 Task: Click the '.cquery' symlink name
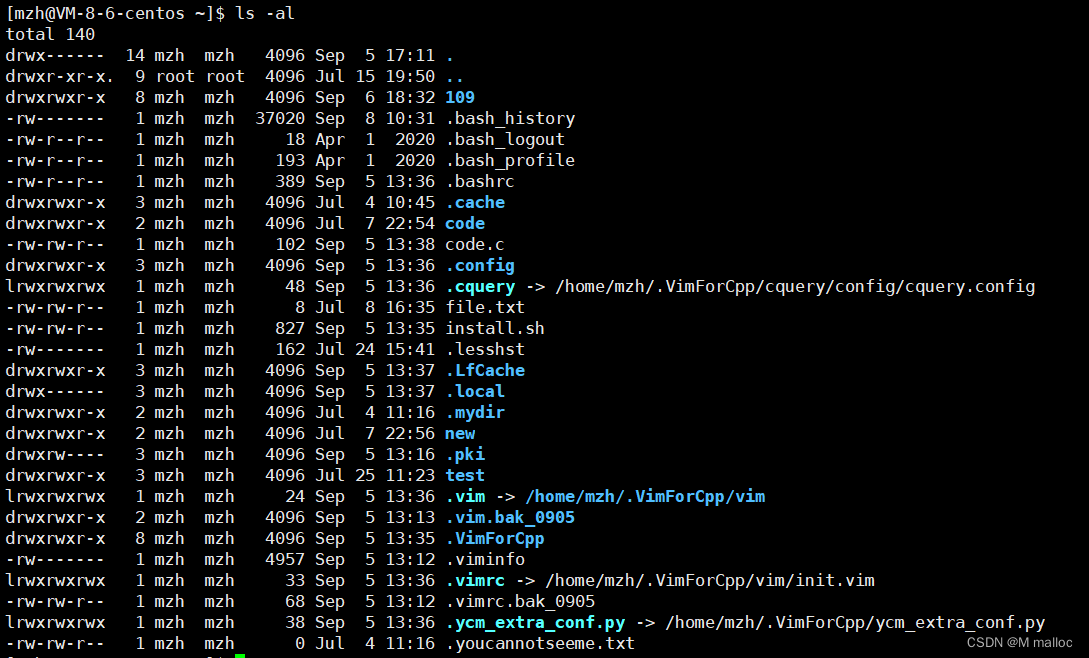pos(480,286)
